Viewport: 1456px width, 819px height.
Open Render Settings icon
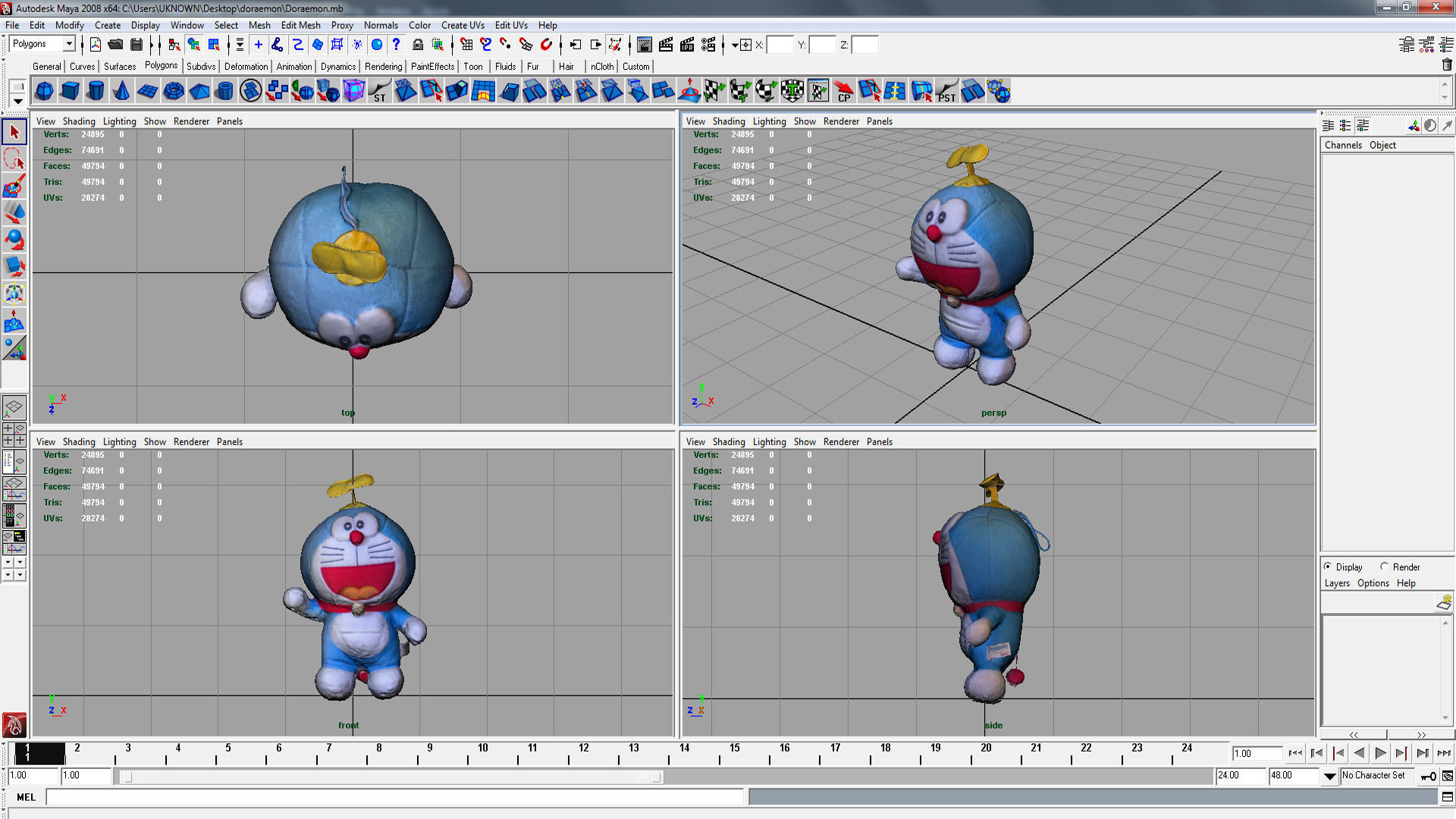pos(708,45)
